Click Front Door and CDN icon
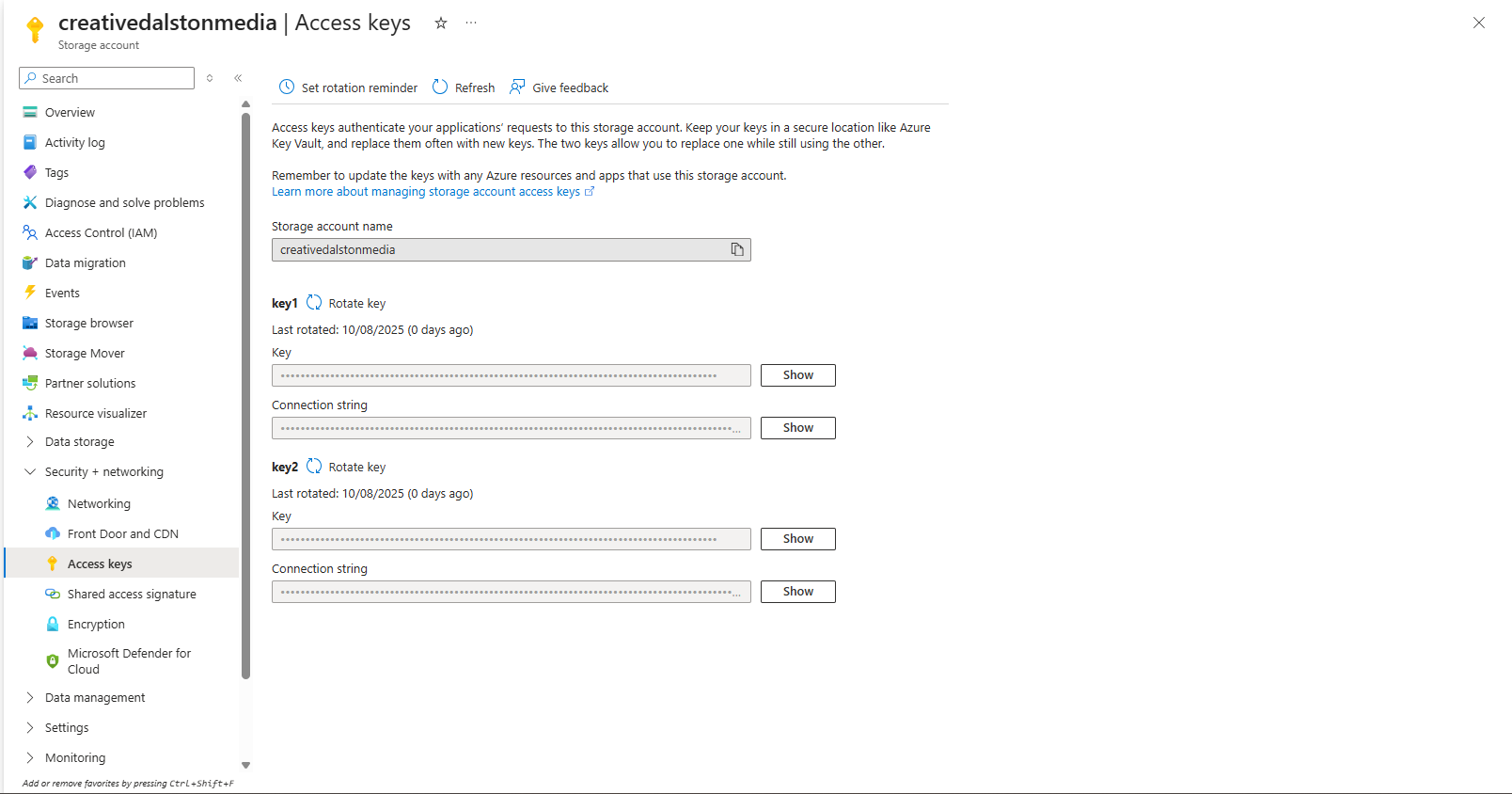Image resolution: width=1512 pixels, height=794 pixels. pos(53,533)
